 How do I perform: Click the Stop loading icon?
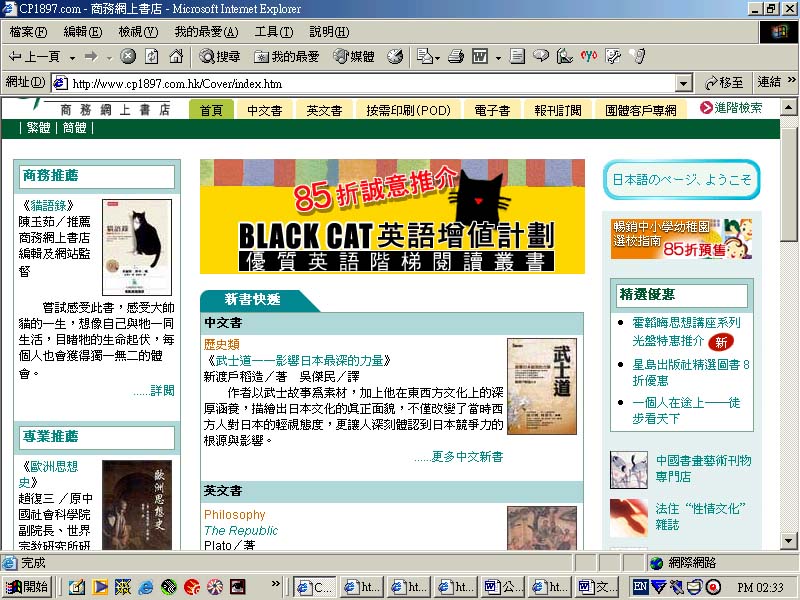(128, 56)
